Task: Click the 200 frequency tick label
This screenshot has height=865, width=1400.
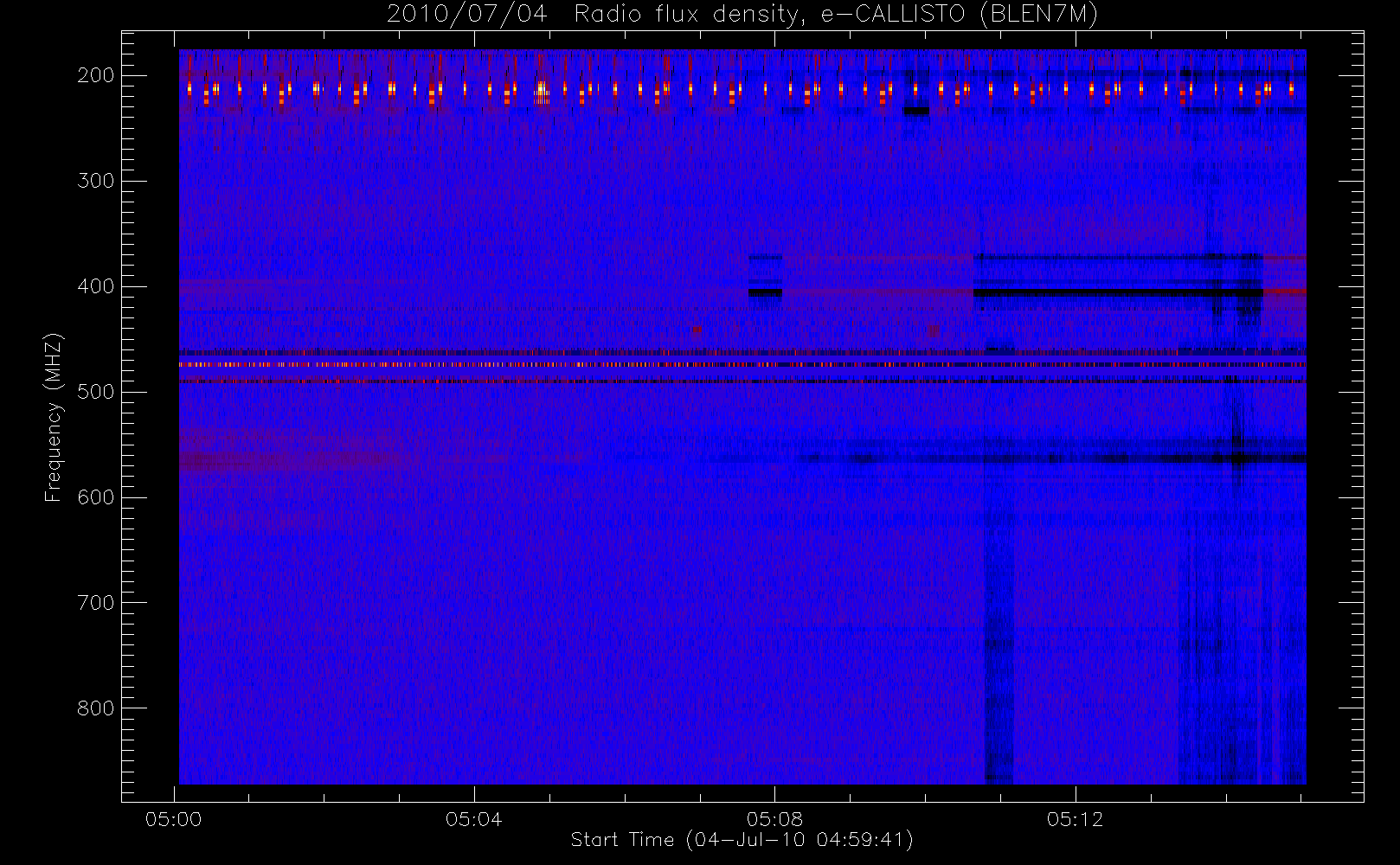Action: (96, 75)
